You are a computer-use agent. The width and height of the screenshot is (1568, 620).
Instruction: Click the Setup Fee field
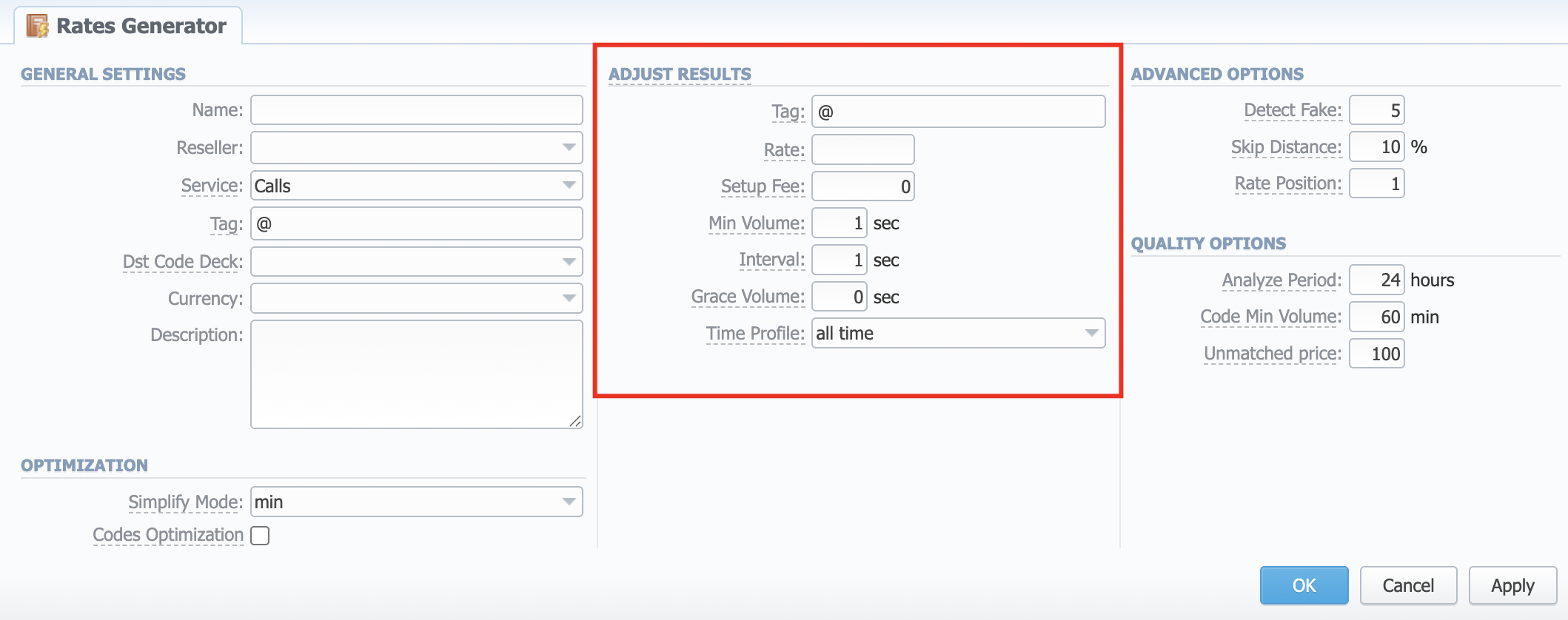click(x=863, y=186)
